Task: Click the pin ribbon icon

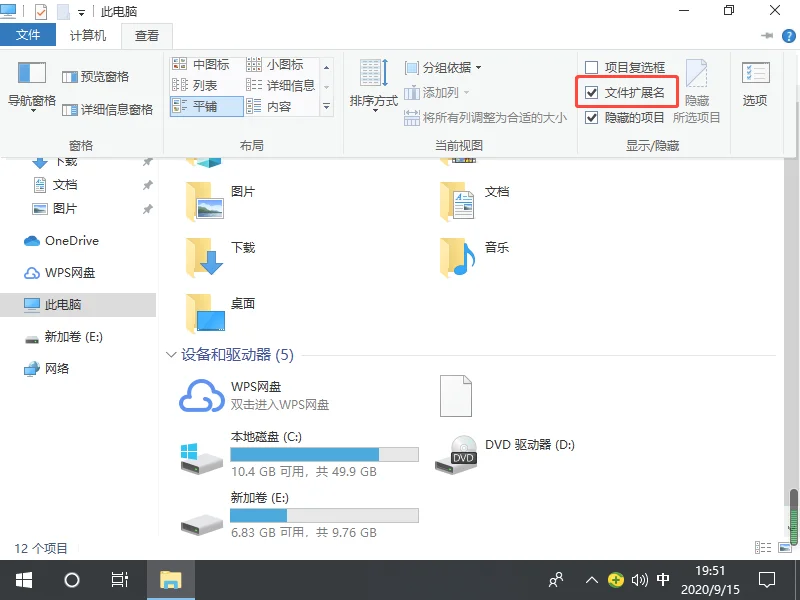Action: (x=766, y=36)
